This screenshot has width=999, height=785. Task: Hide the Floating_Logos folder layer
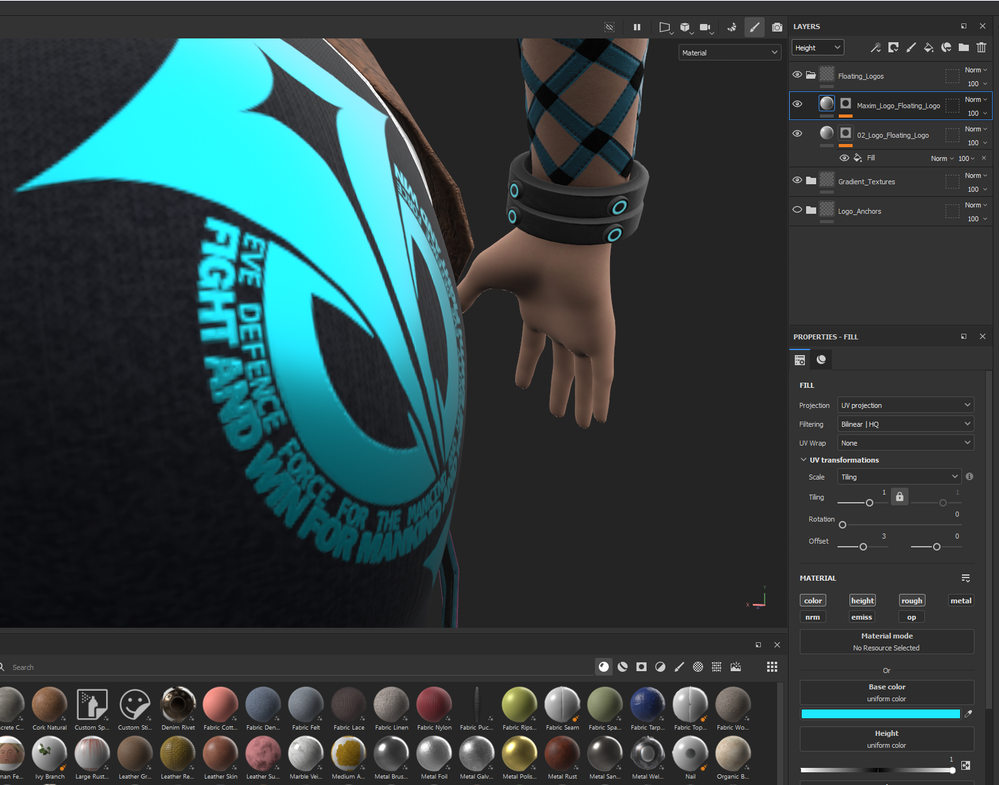pos(796,75)
